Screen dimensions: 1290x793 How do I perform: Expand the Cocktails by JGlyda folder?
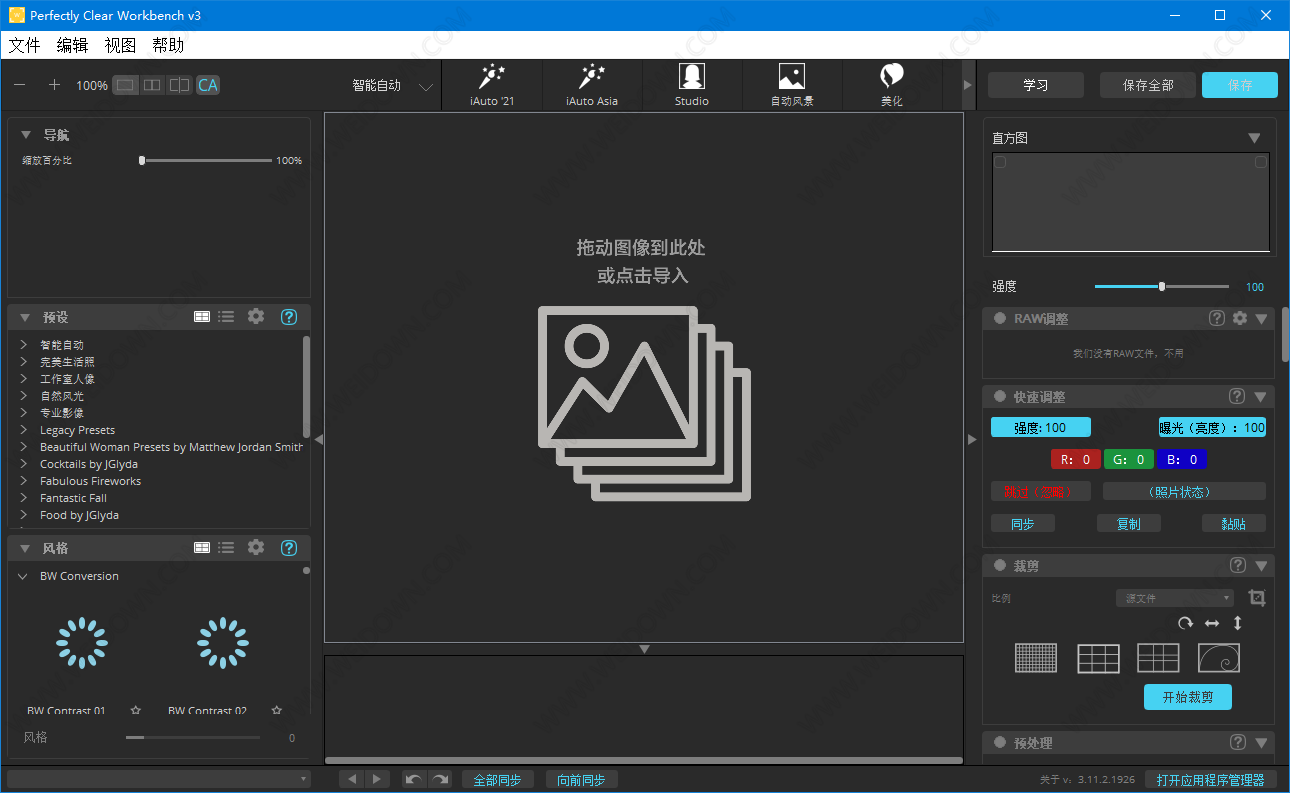point(23,464)
